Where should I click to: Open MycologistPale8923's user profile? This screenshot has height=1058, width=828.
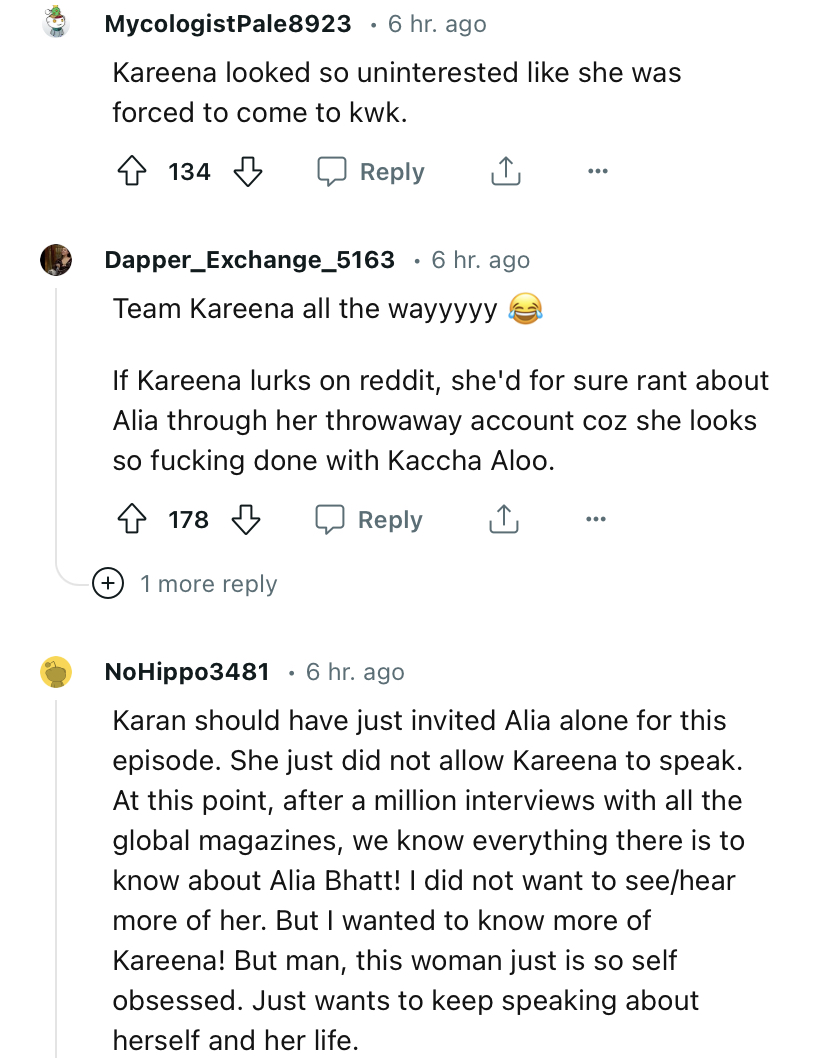click(228, 24)
